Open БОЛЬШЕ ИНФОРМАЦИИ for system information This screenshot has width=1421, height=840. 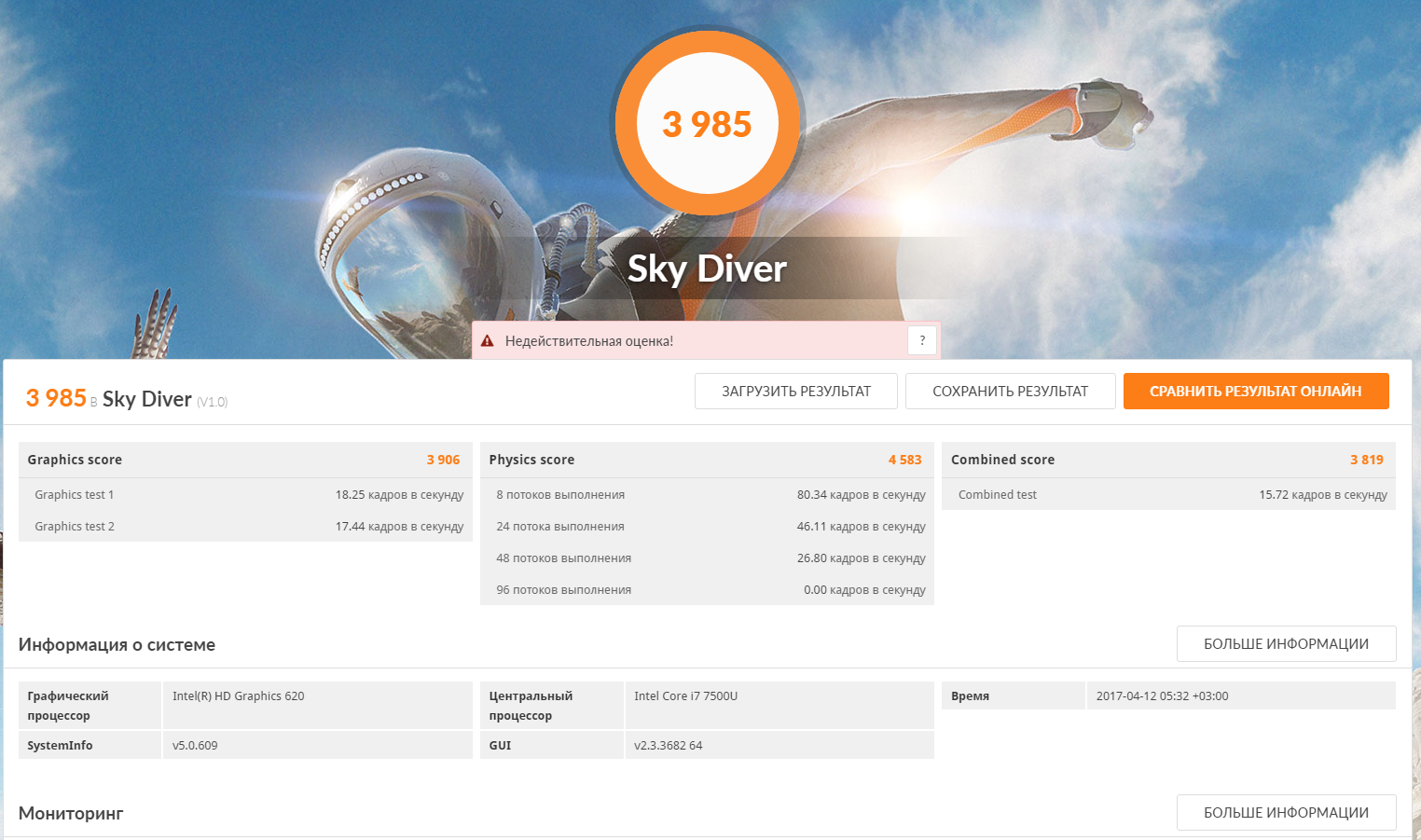[x=1287, y=644]
